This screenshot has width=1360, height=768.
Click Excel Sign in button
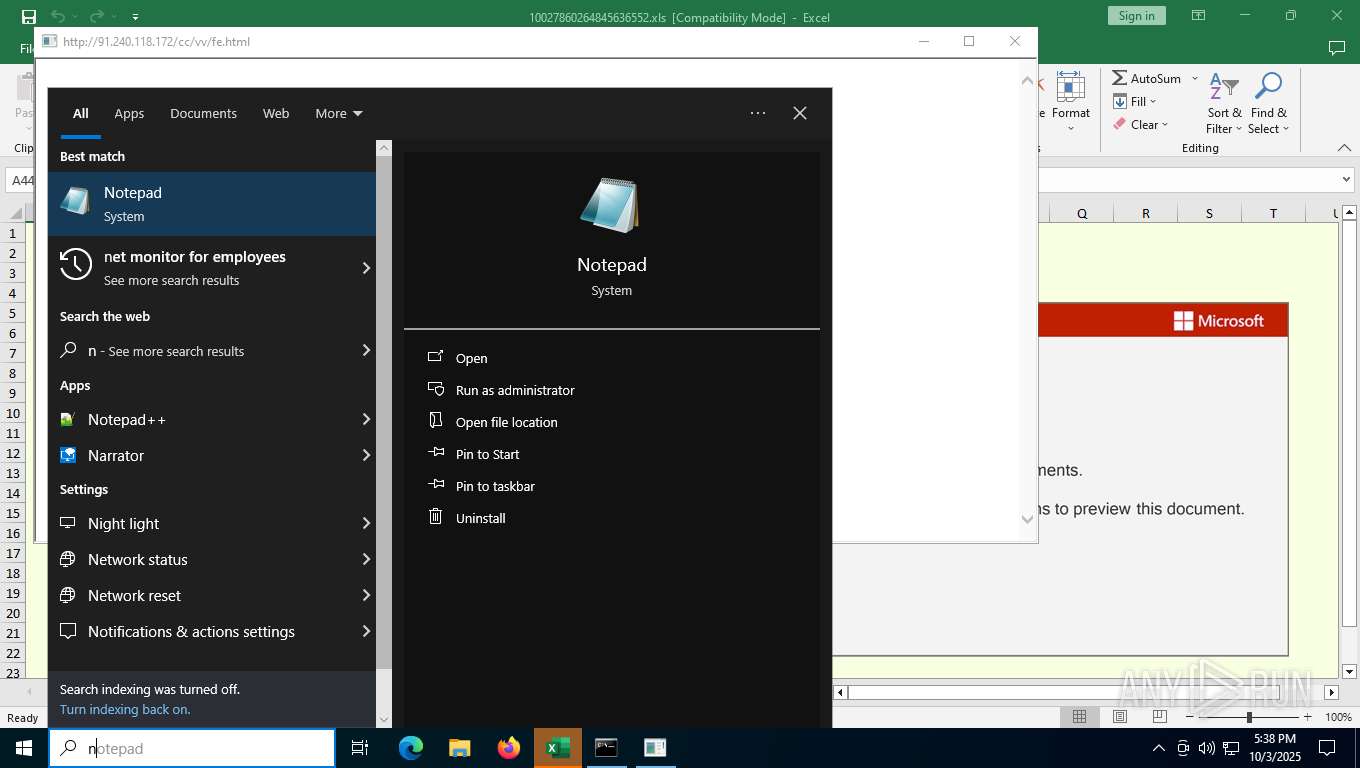(1136, 16)
